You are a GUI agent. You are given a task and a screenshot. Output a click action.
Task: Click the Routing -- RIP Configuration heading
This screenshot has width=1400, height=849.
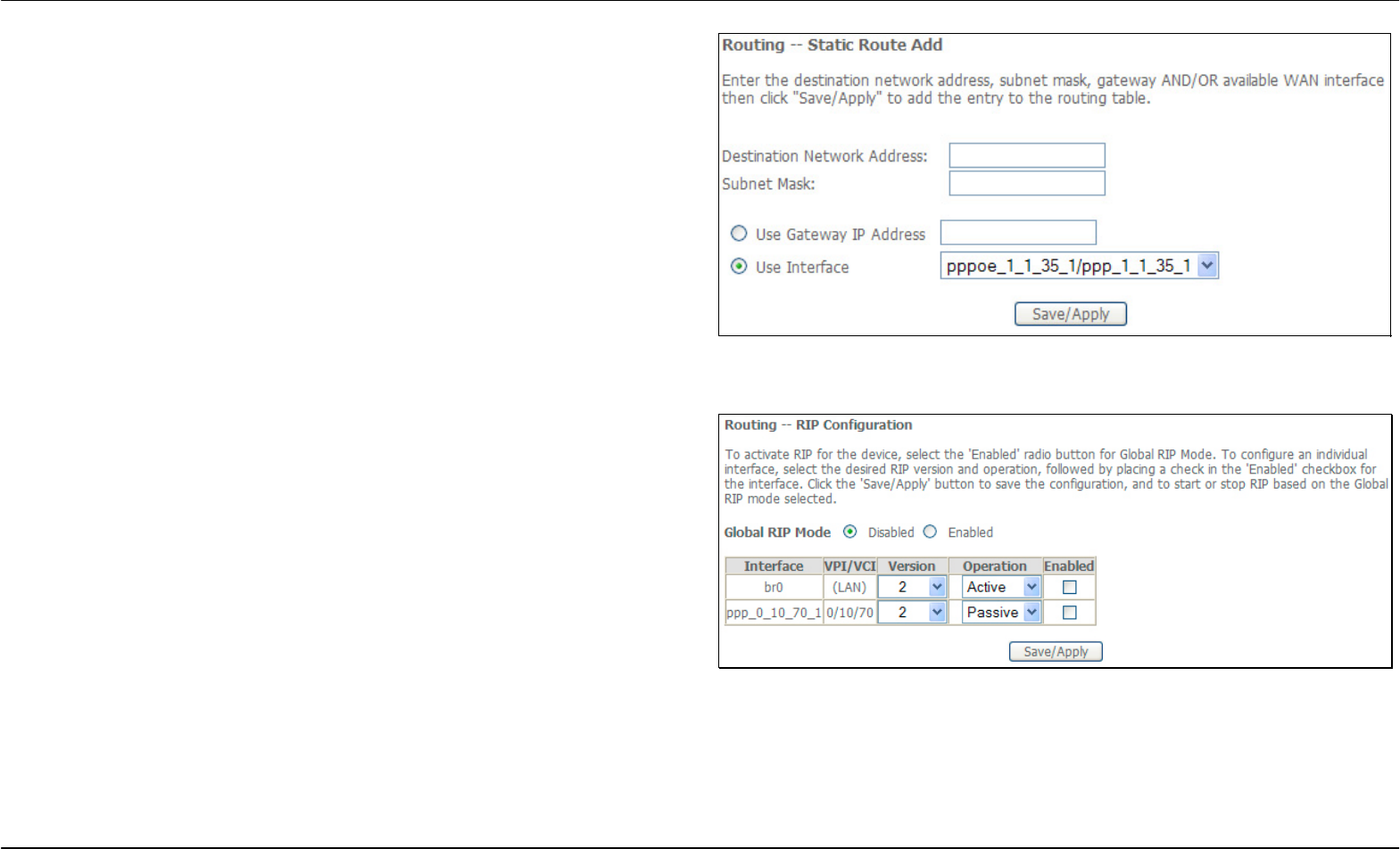(818, 425)
